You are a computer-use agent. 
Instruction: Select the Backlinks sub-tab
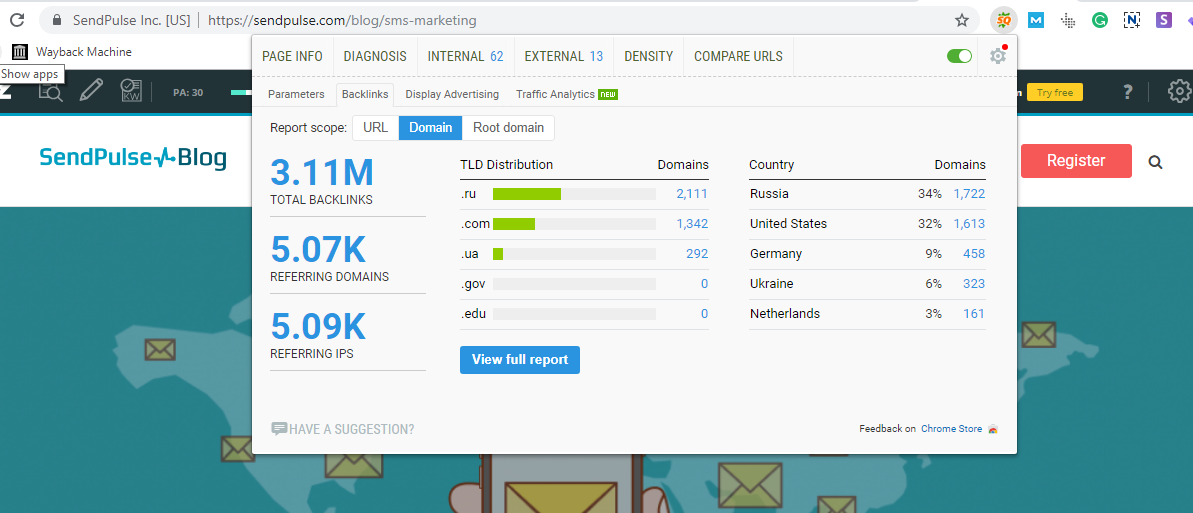point(365,94)
